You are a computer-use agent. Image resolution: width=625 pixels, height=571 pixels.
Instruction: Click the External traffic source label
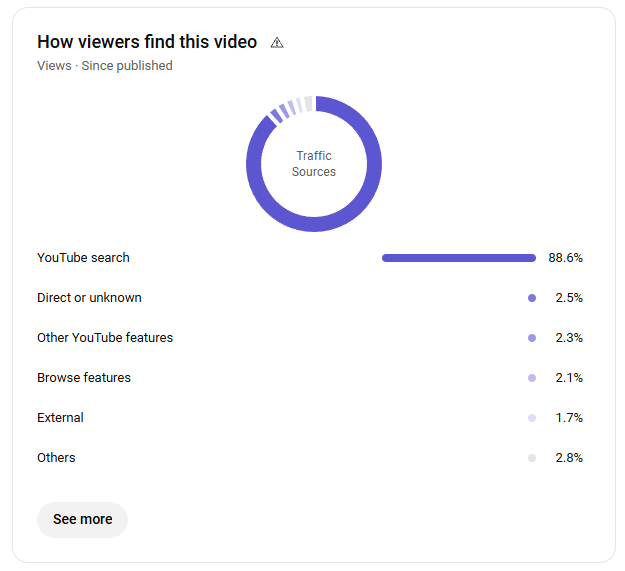[60, 417]
